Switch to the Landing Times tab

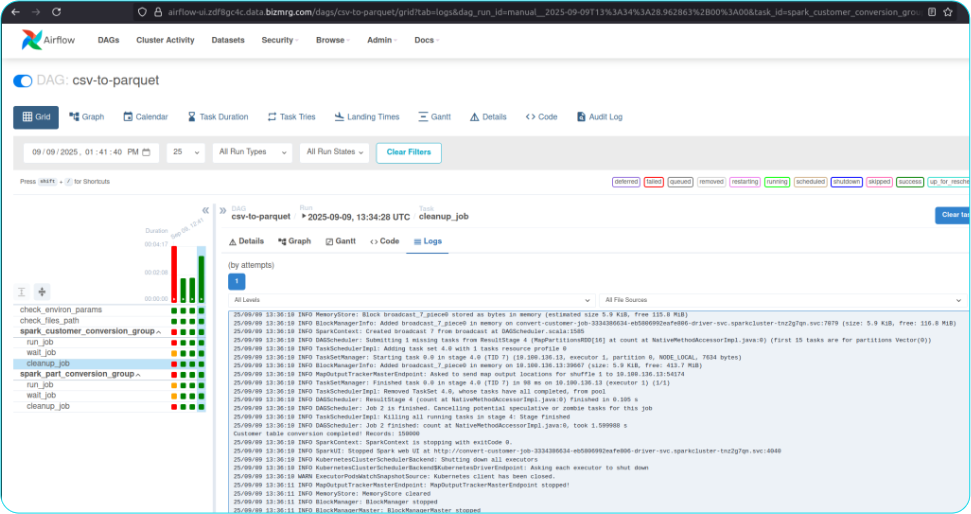367,117
